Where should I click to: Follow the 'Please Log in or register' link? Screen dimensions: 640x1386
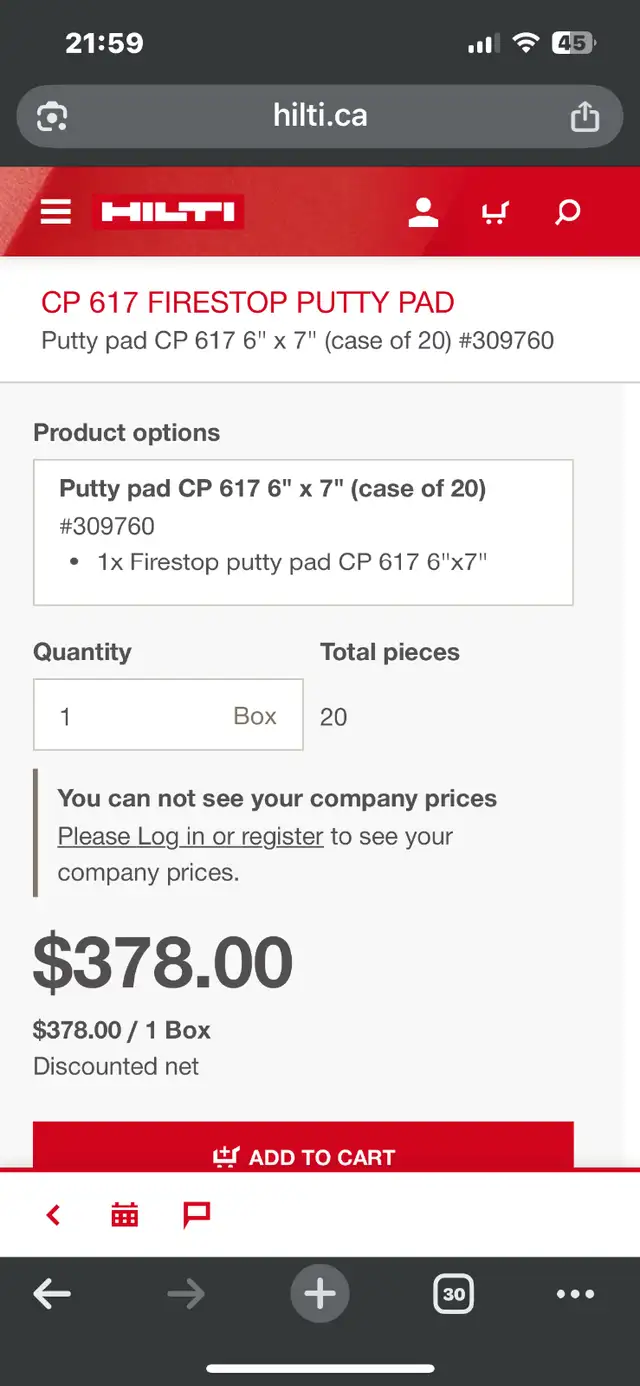pyautogui.click(x=190, y=836)
